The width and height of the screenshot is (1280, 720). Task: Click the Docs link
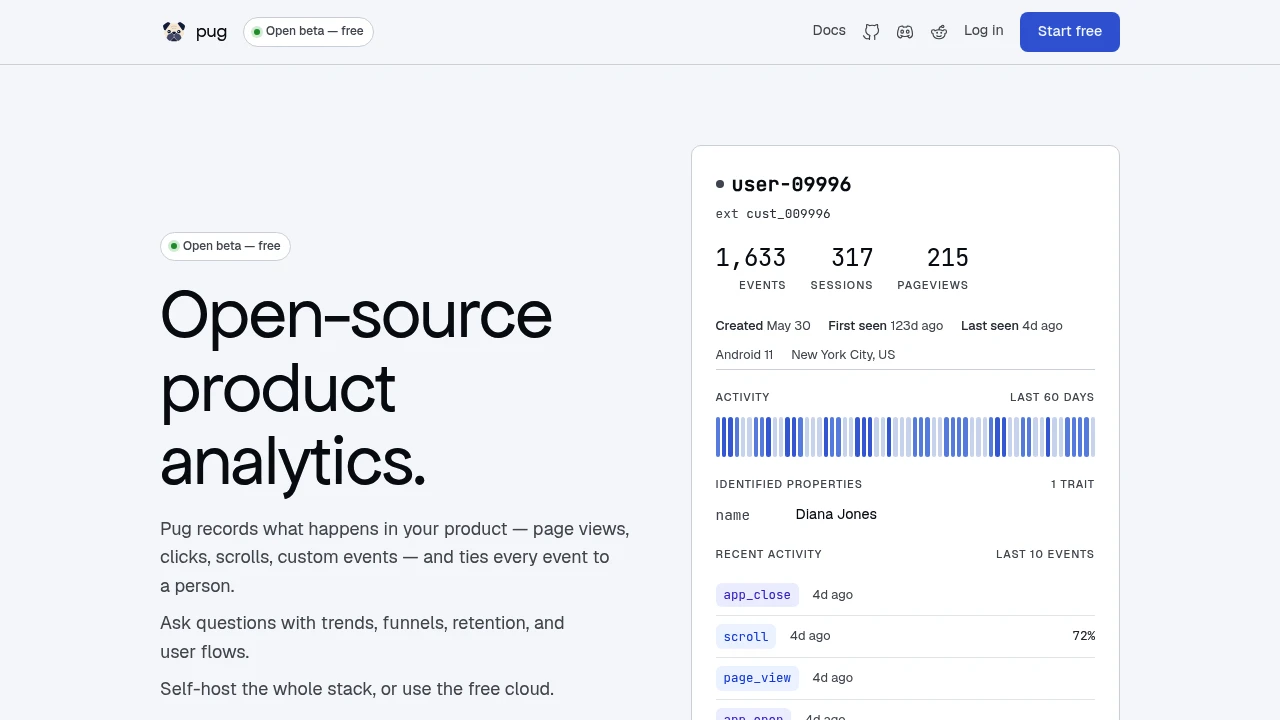point(829,31)
